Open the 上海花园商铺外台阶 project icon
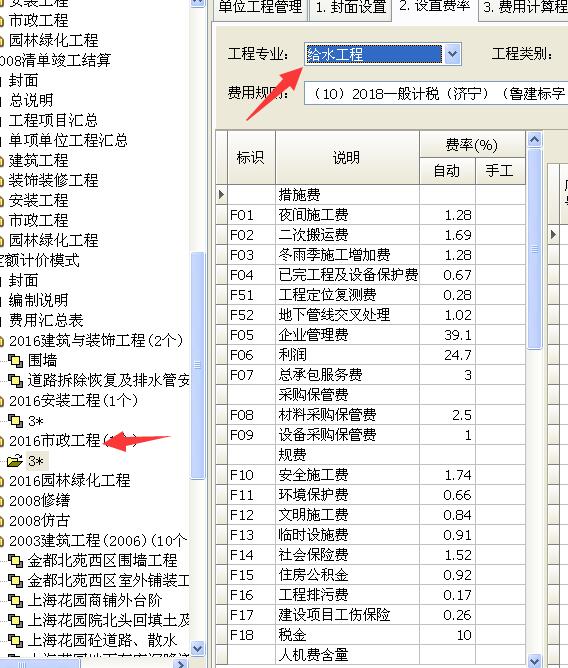568x668 pixels. [15, 601]
